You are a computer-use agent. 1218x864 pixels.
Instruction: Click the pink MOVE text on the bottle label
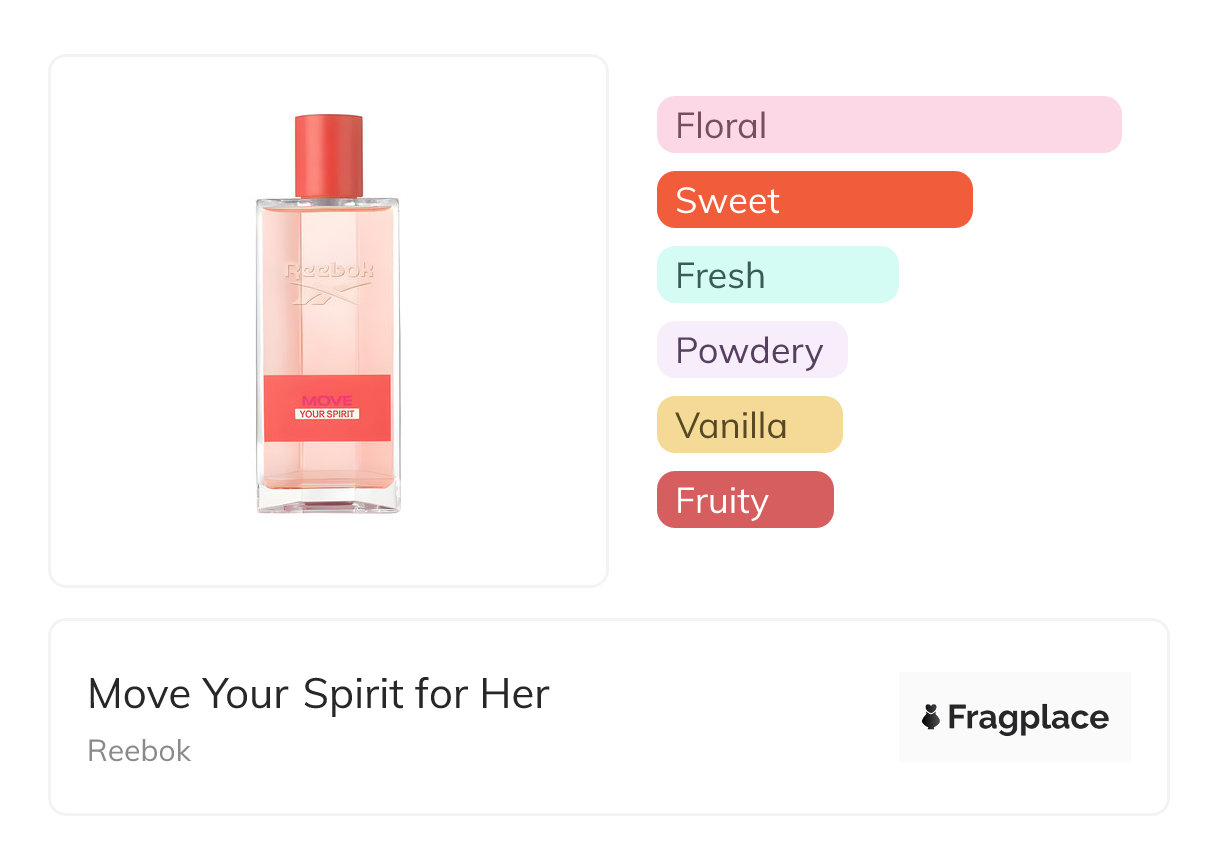[327, 401]
